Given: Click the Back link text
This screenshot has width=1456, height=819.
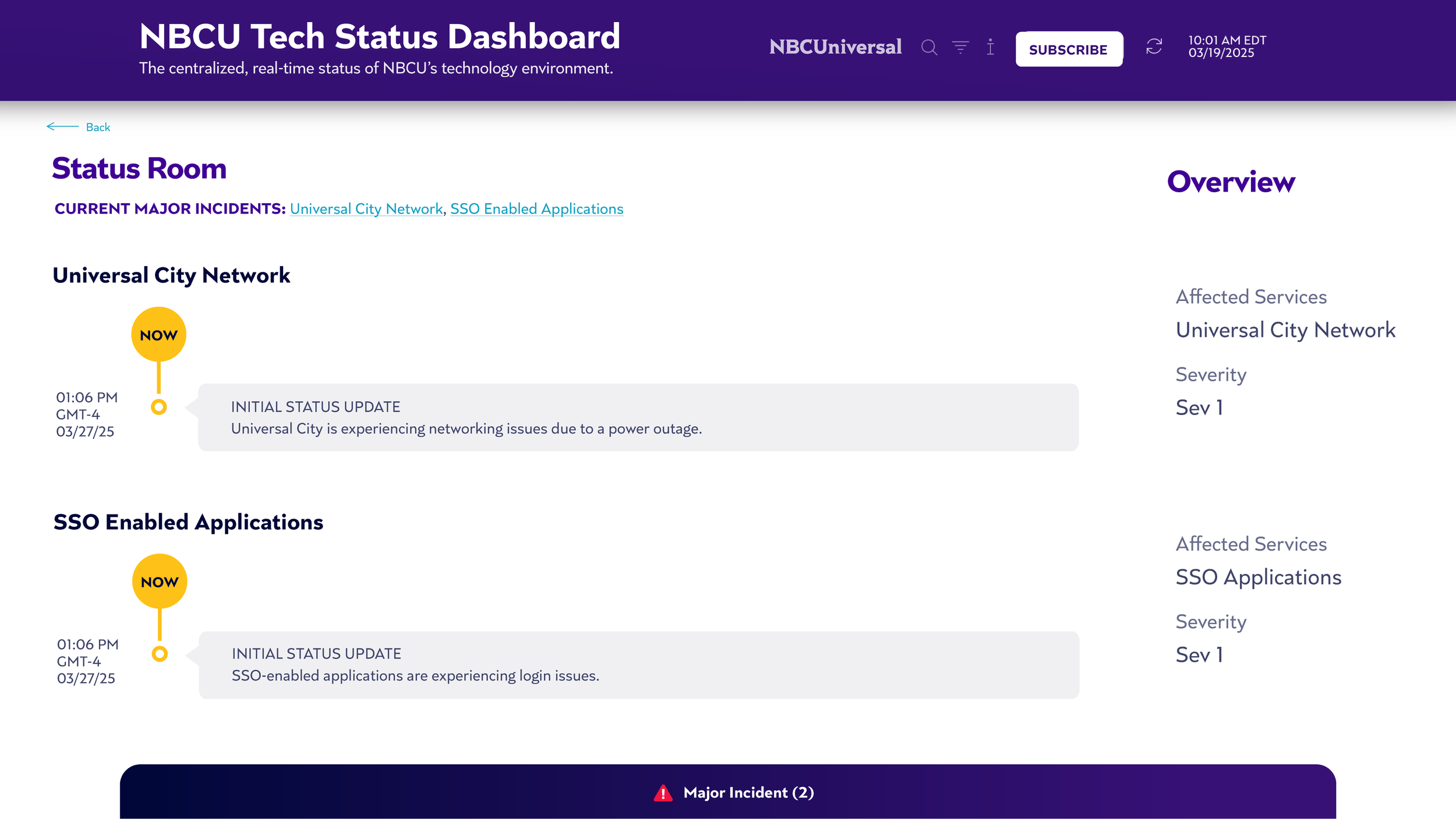Looking at the screenshot, I should pyautogui.click(x=98, y=127).
